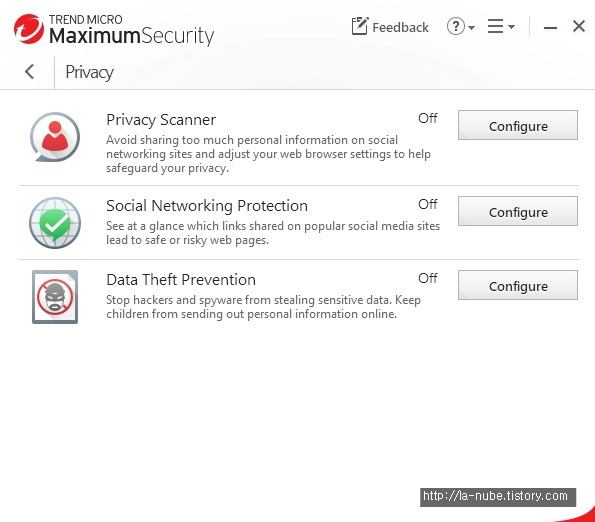595x522 pixels.
Task: Open the Help question mark icon
Action: coord(455,26)
